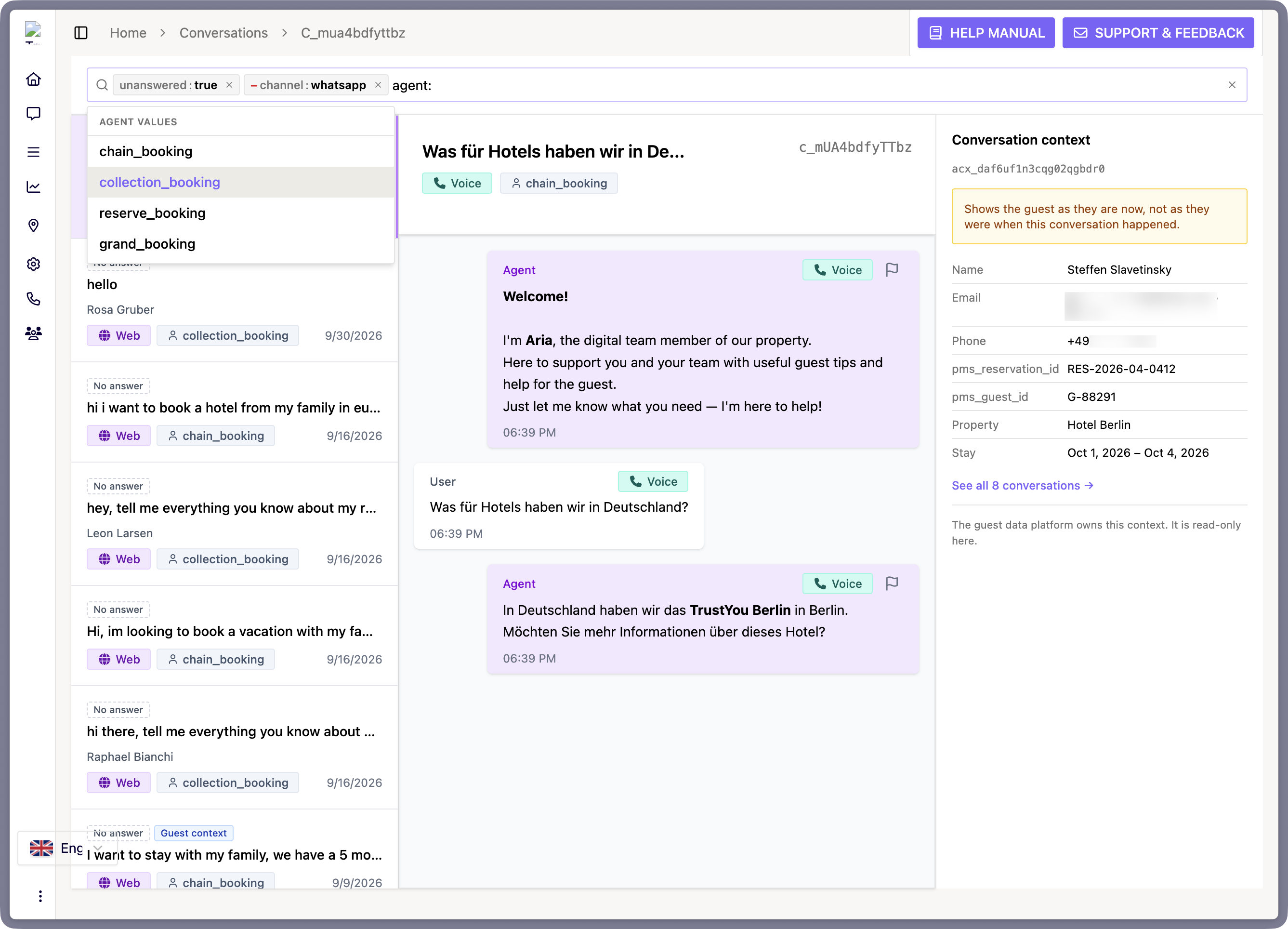The width and height of the screenshot is (1288, 929).
Task: Open Support & Feedback
Action: 1157,33
